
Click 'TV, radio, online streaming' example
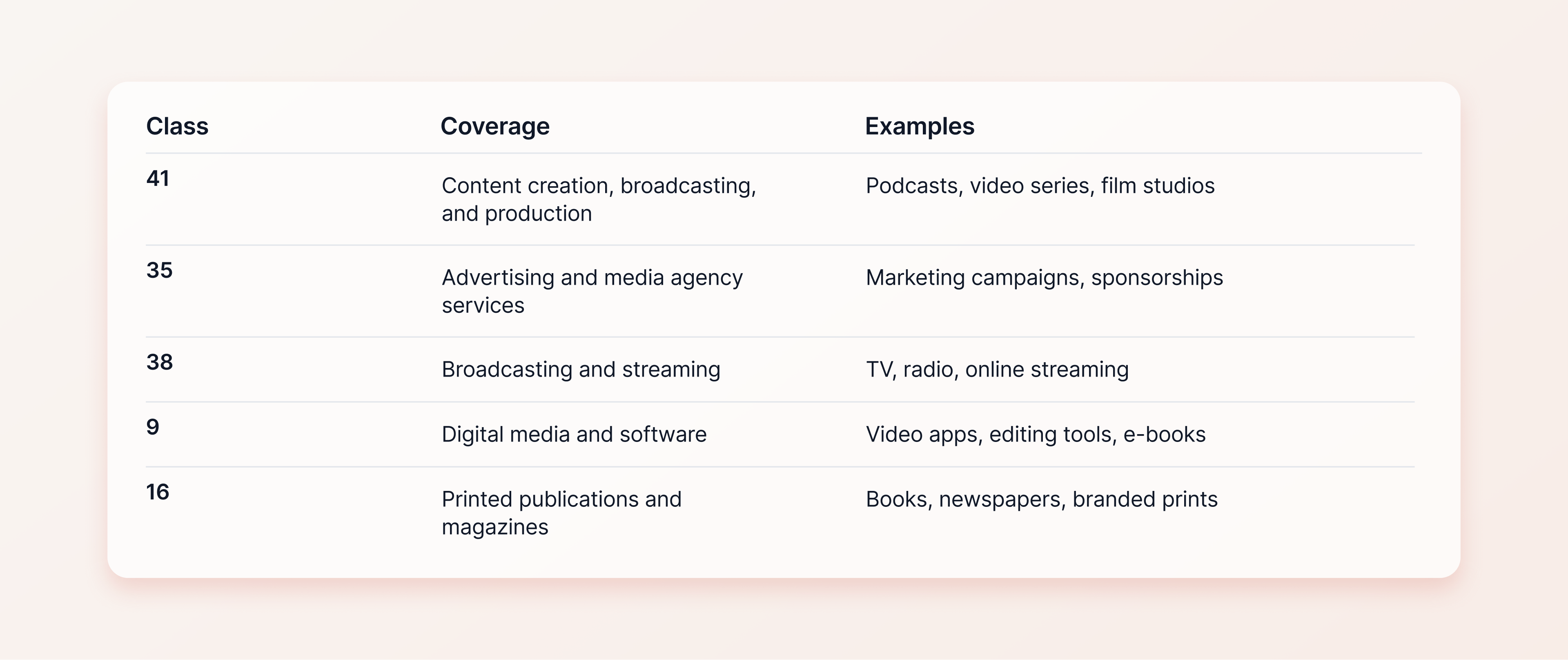tap(997, 369)
